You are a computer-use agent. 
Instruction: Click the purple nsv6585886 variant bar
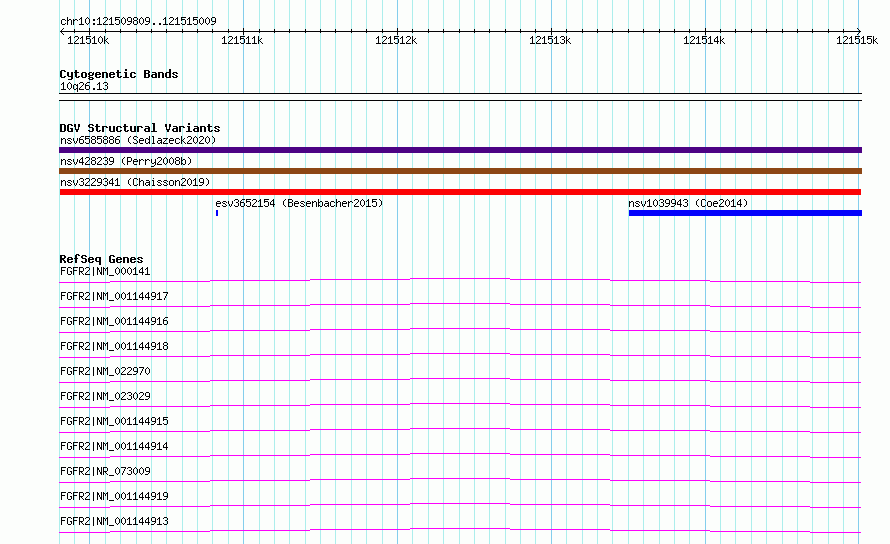pyautogui.click(x=460, y=150)
